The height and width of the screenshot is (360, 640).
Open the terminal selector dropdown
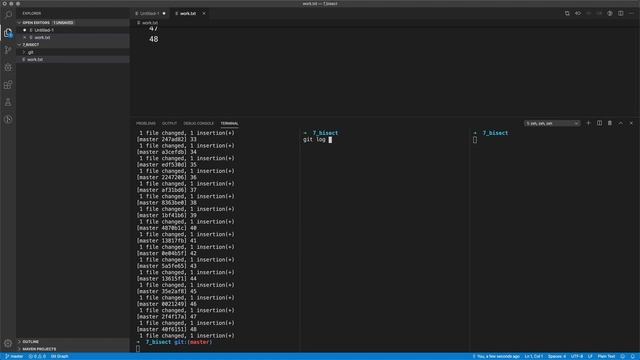pos(552,123)
